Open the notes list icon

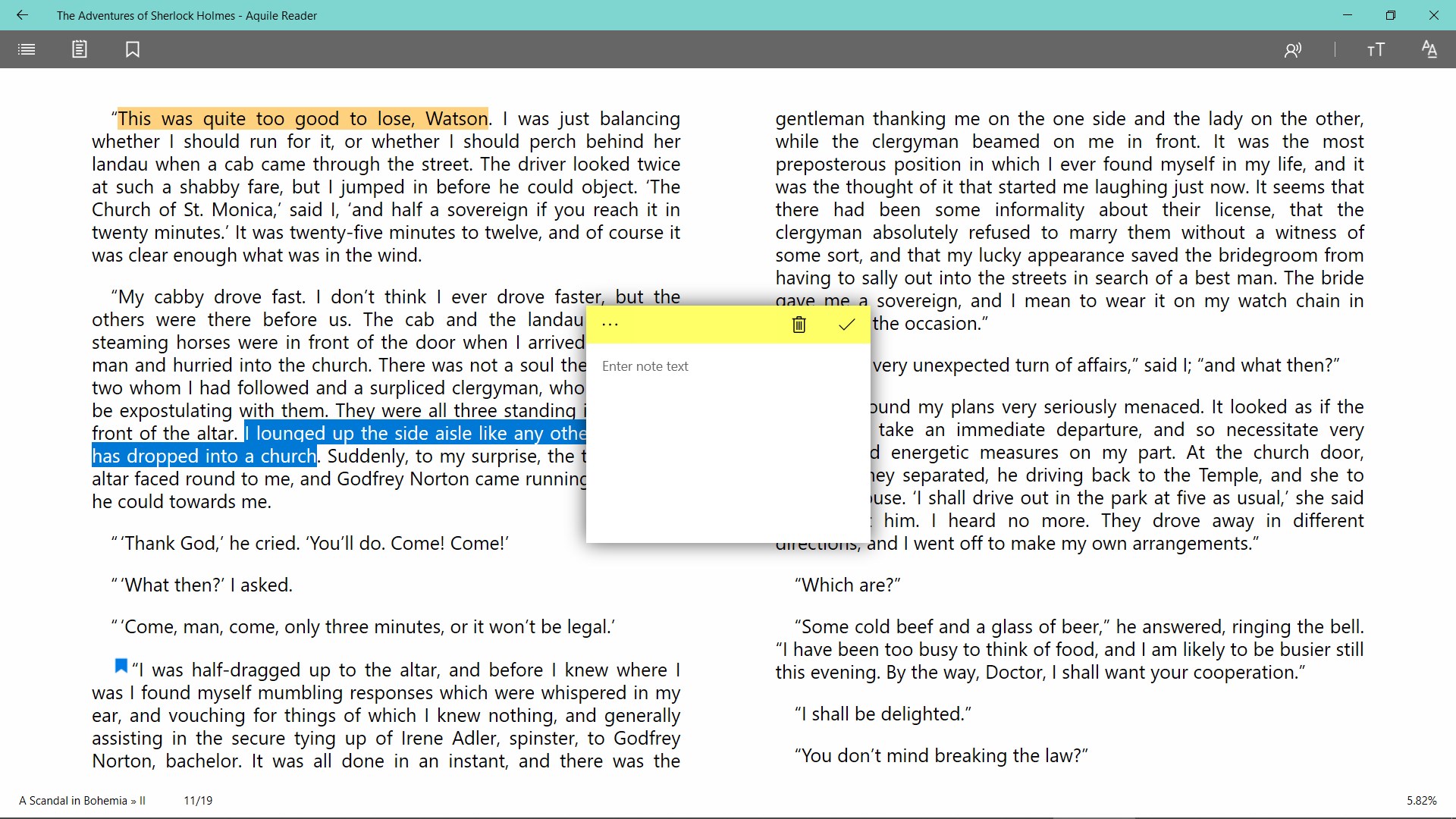(x=80, y=50)
